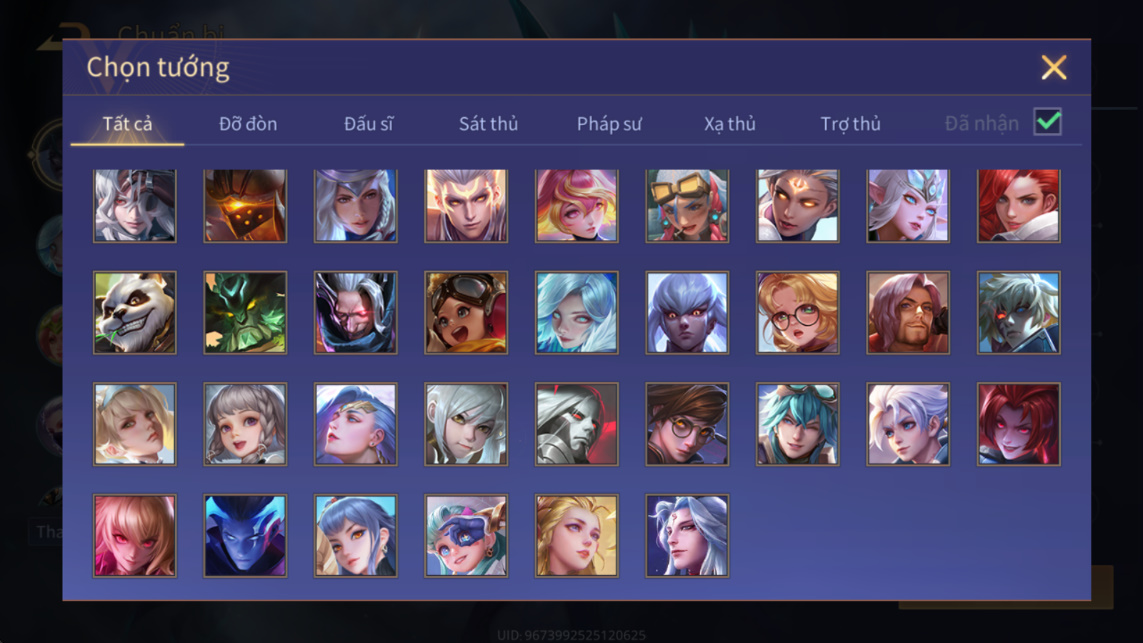Image resolution: width=1143 pixels, height=643 pixels.
Task: Select the teal-haired boy with goggles
Action: pos(797,424)
